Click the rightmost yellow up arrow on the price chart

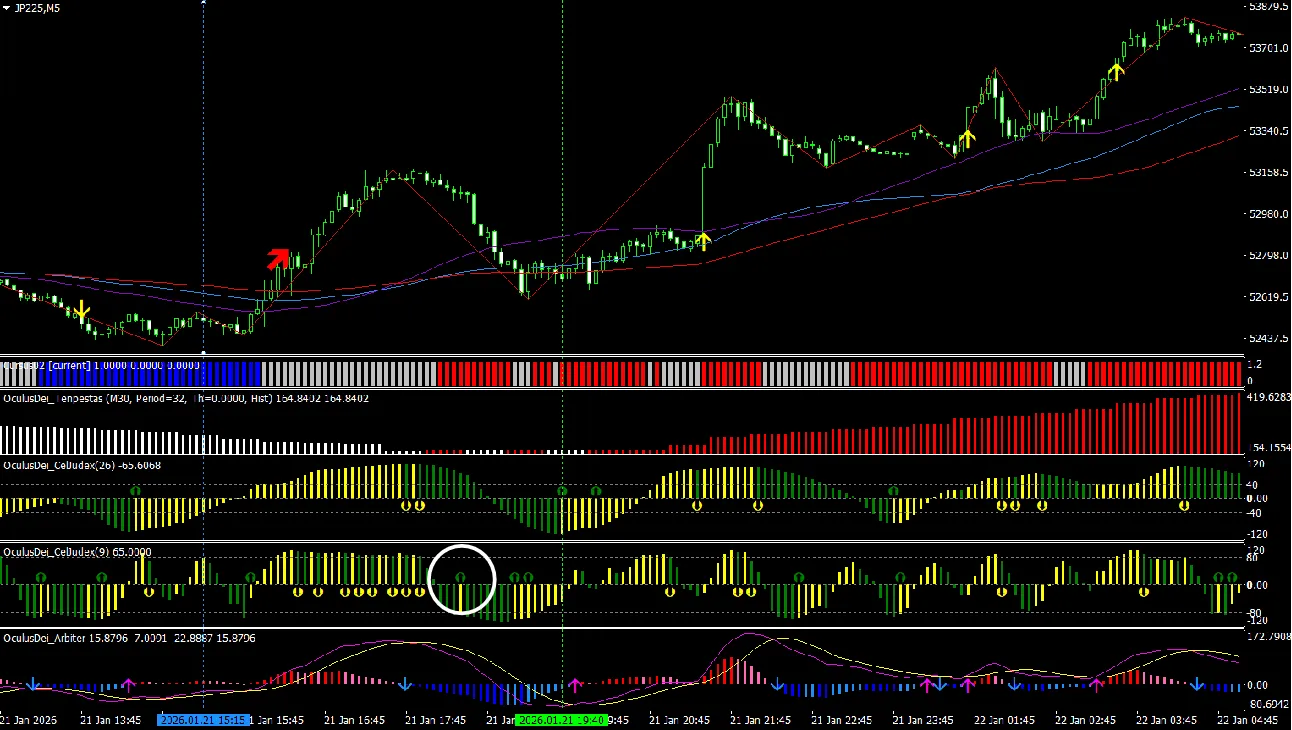[1116, 69]
